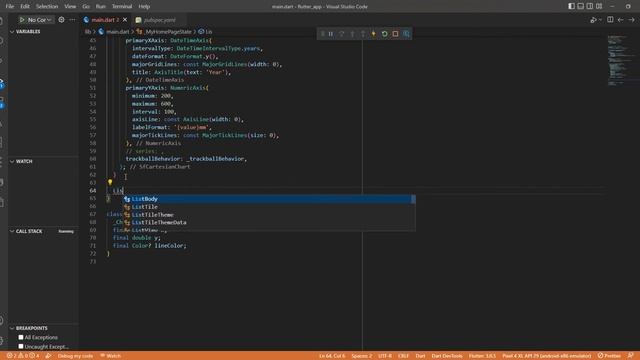Open Dart DevTools from status bar
Image resolution: width=640 pixels, height=360 pixels.
pyautogui.click(x=447, y=356)
